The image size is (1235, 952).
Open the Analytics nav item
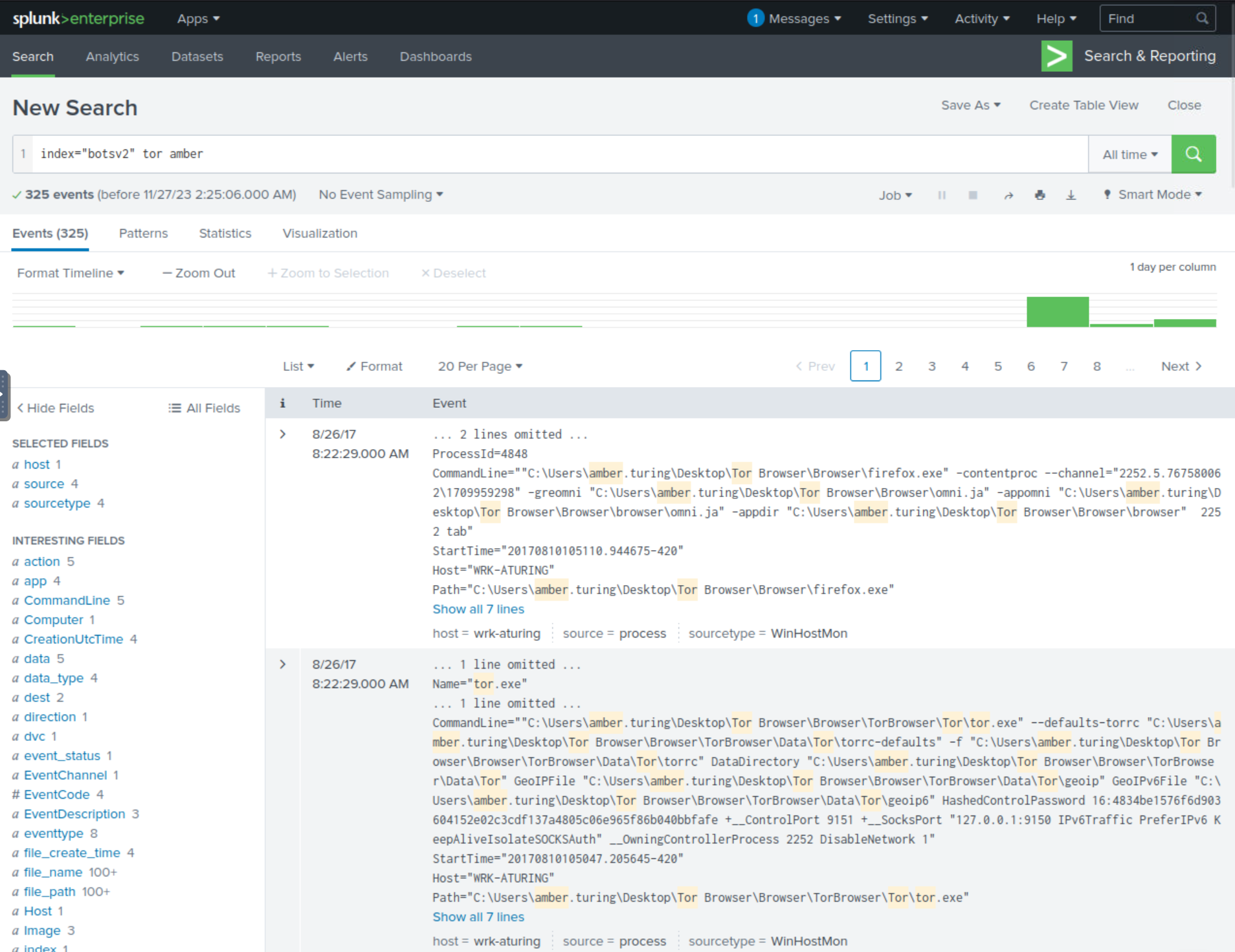coord(112,56)
